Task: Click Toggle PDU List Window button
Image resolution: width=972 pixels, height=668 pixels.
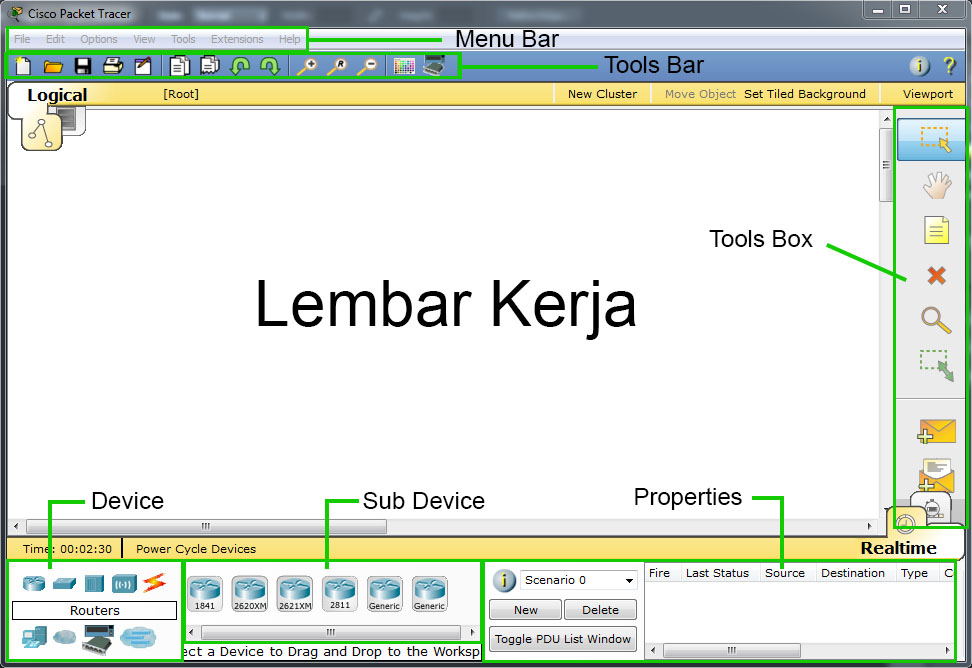Action: point(563,639)
